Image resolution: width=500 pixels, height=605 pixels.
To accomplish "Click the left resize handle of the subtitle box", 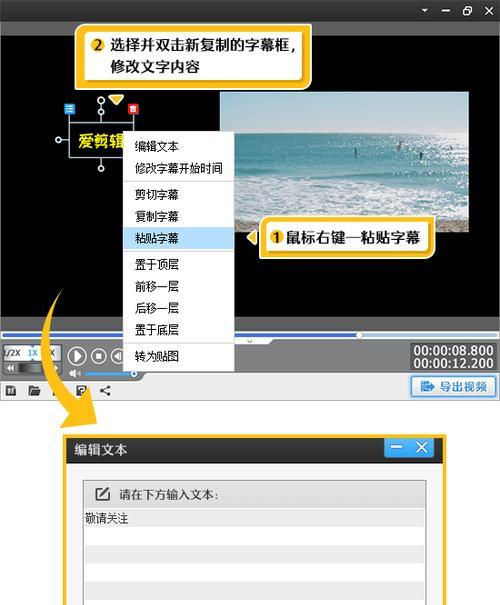I will click(58, 140).
